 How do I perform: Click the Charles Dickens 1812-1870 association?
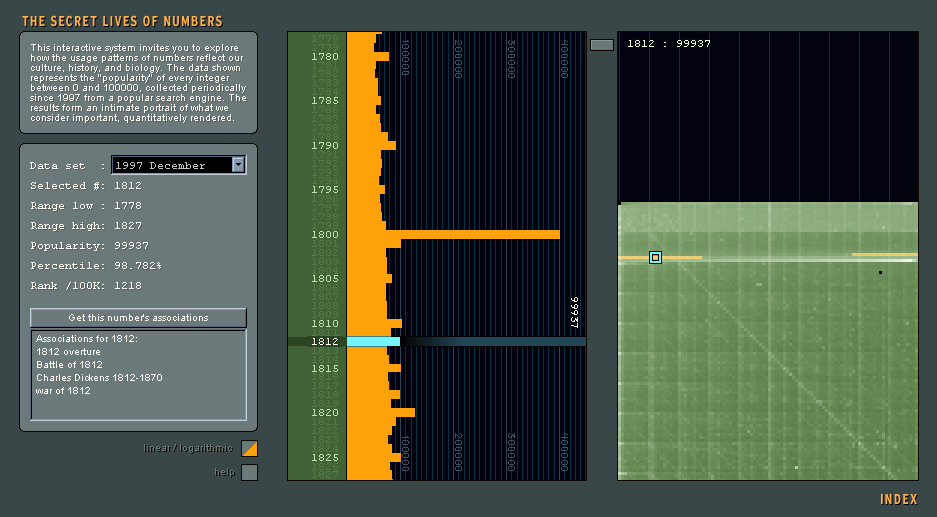click(99, 377)
